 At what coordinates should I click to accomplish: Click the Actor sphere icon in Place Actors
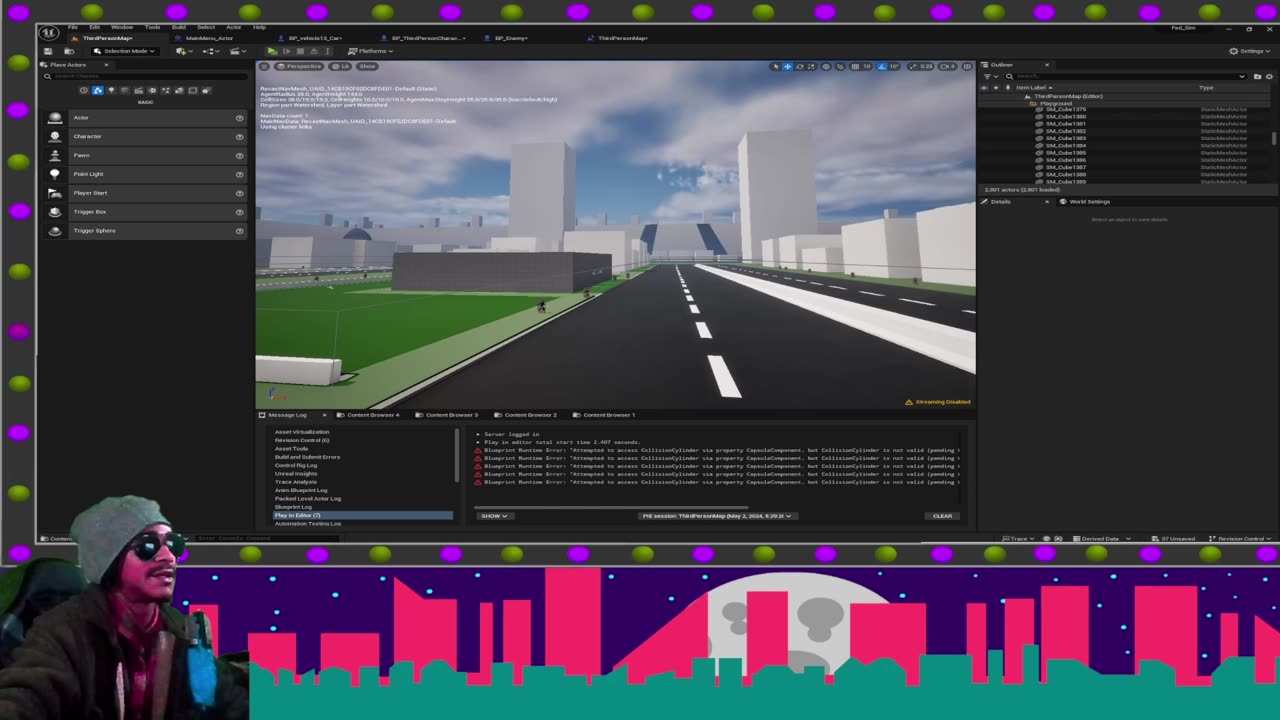(x=55, y=117)
